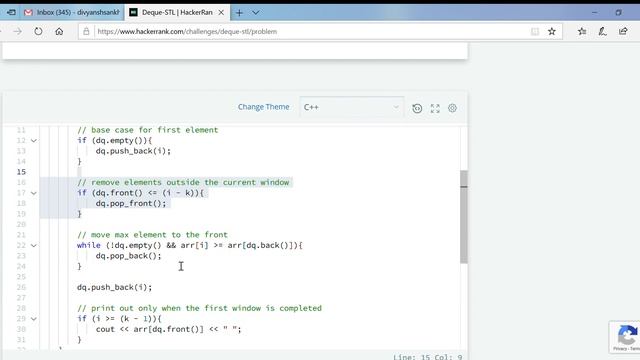Click comment 'remove elements outside the current window'
Image resolution: width=640 pixels, height=360 pixels.
pyautogui.click(x=183, y=182)
